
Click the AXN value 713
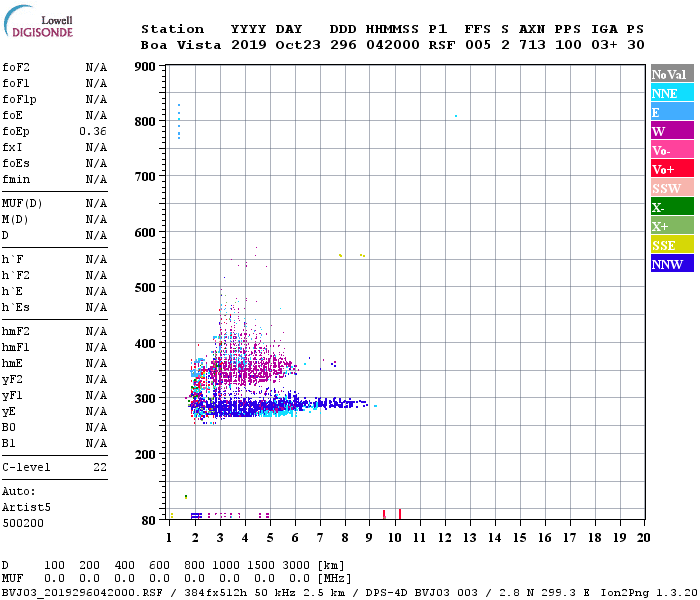[x=532, y=45]
